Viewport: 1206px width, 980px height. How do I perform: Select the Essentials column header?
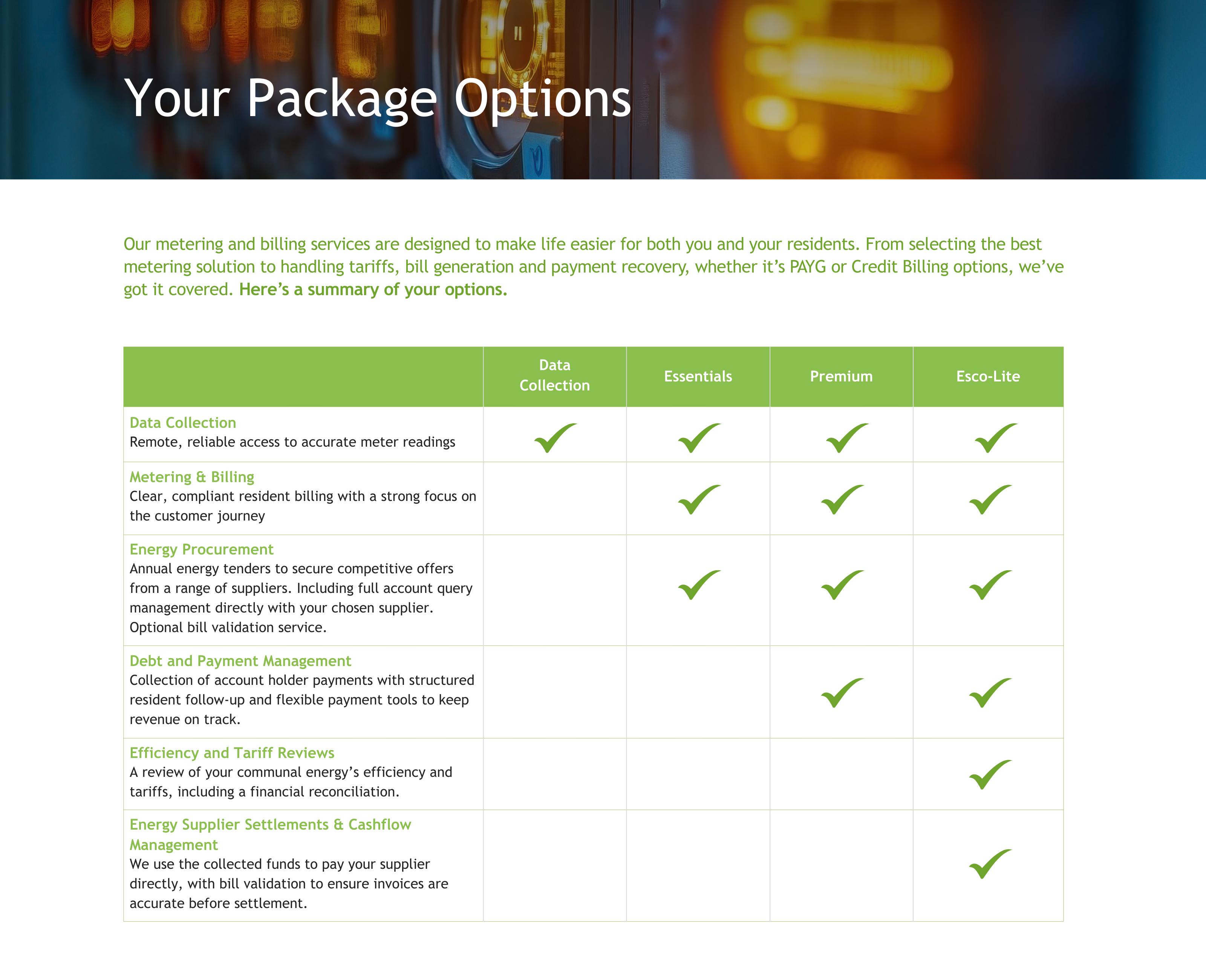698,377
